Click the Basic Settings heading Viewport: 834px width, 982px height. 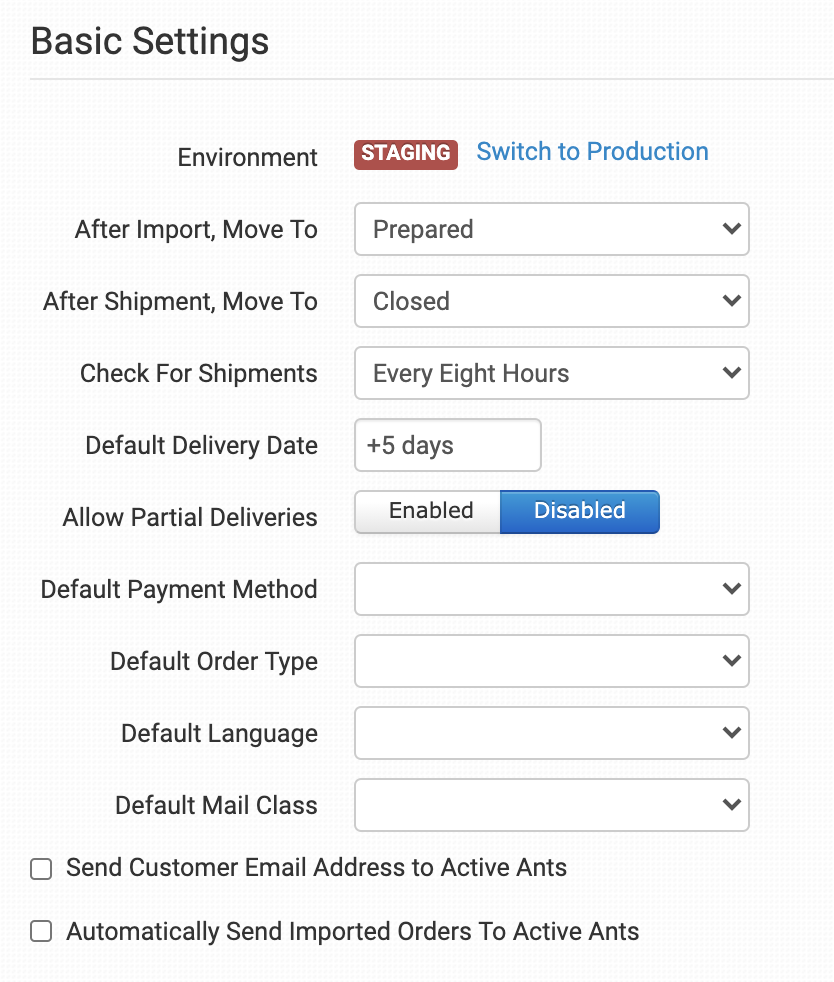[150, 43]
